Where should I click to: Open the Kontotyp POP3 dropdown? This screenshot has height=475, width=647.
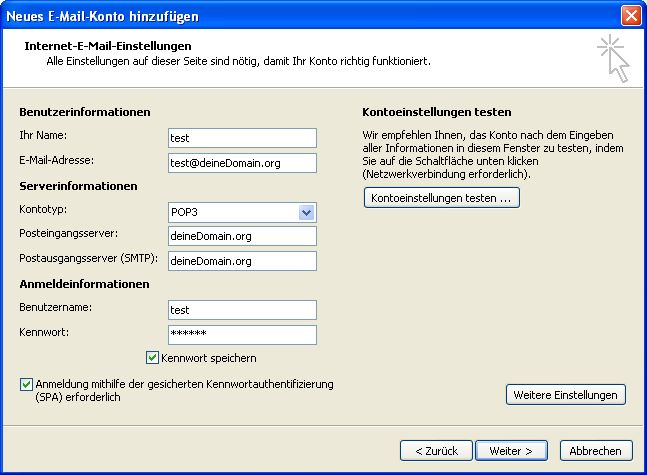point(307,212)
